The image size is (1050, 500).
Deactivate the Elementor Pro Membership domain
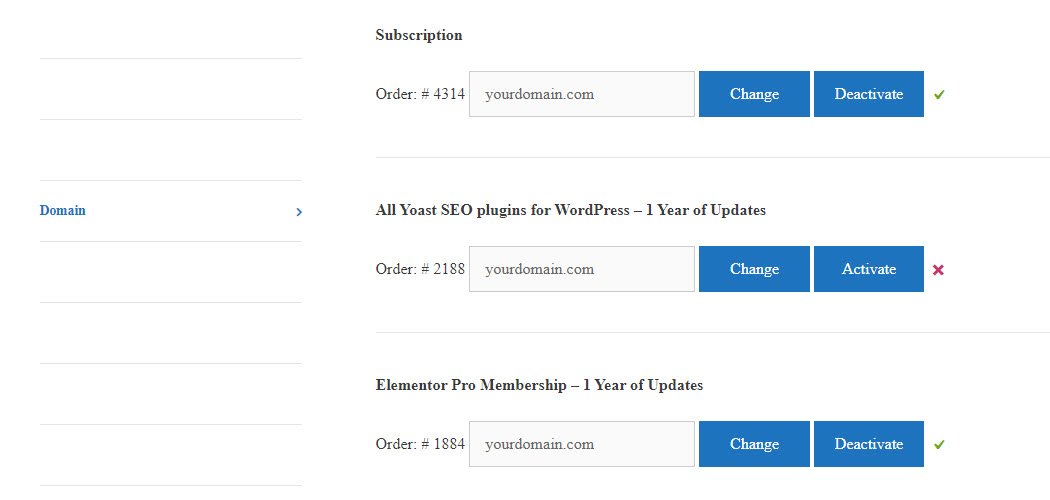coord(869,444)
